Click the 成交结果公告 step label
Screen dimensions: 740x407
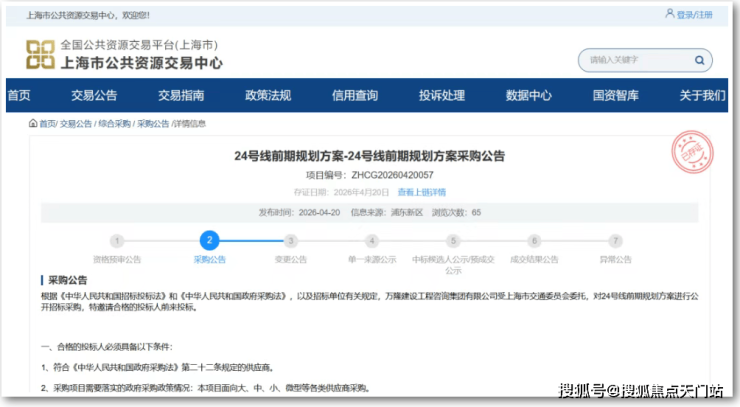click(x=534, y=260)
